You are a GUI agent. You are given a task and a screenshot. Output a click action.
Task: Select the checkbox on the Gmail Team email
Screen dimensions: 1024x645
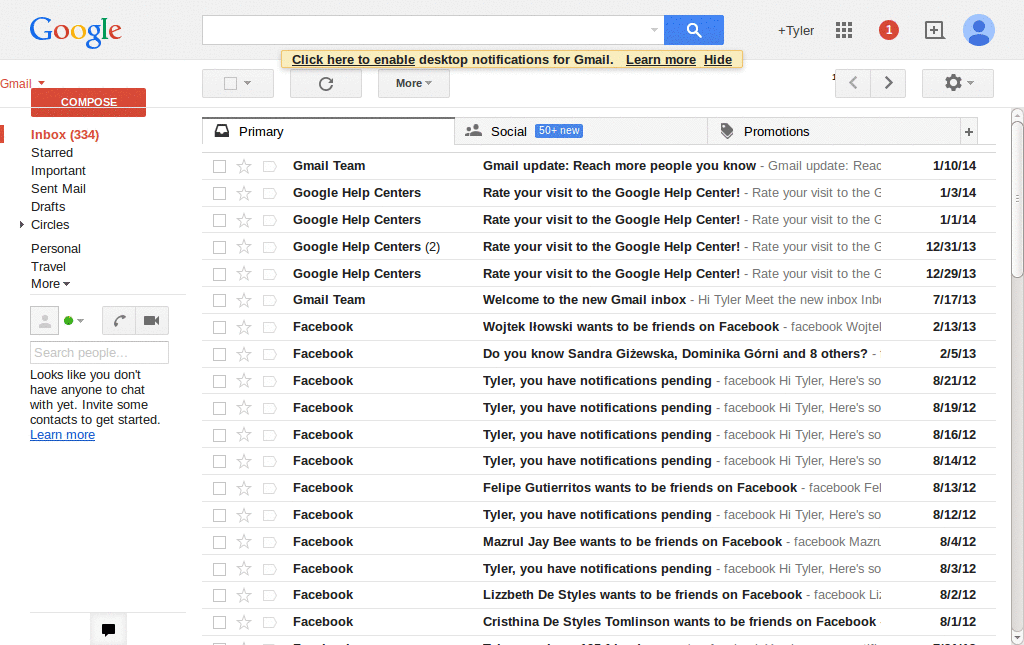pyautogui.click(x=219, y=166)
